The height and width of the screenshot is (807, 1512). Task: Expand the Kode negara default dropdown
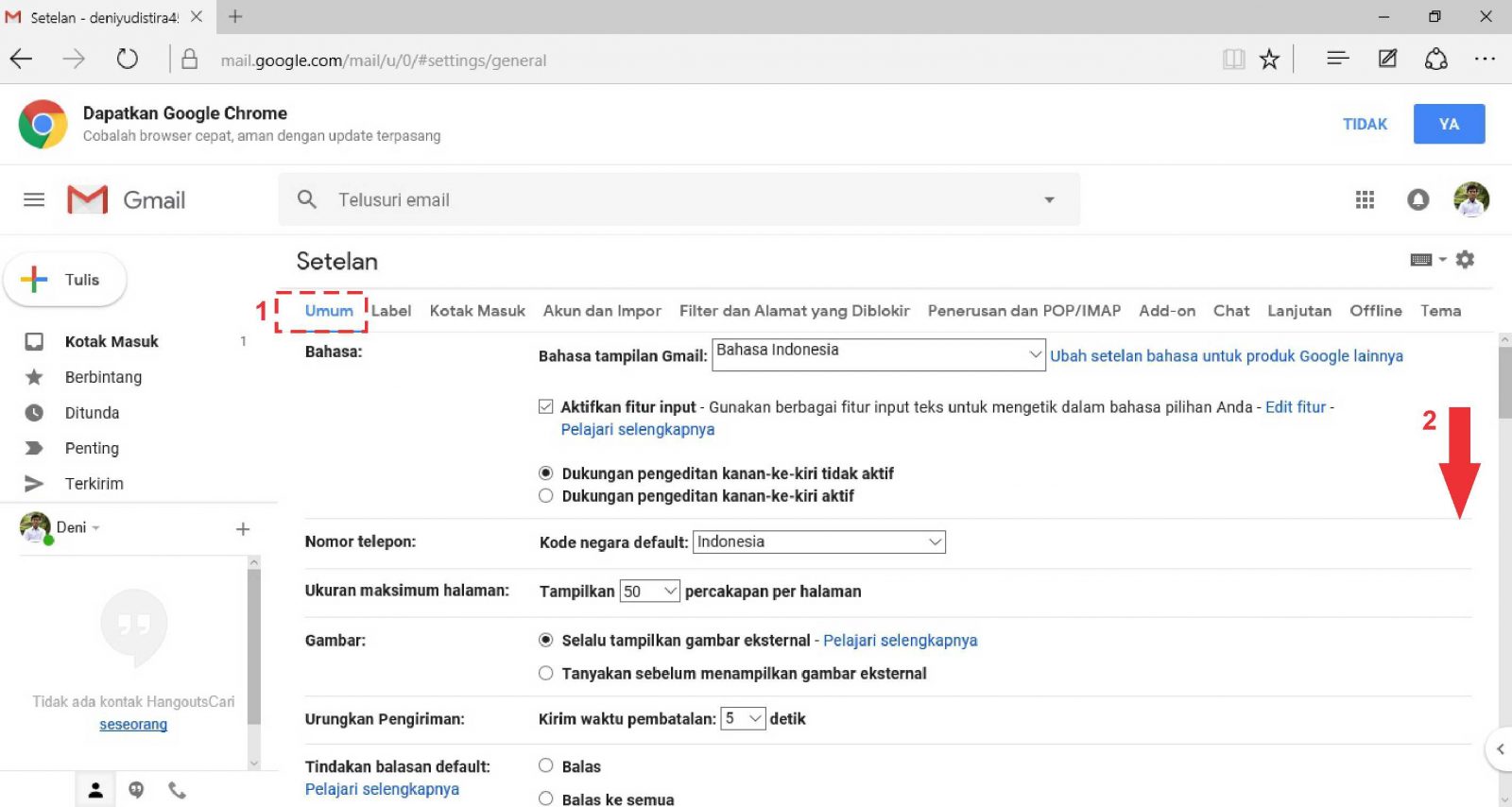point(818,541)
